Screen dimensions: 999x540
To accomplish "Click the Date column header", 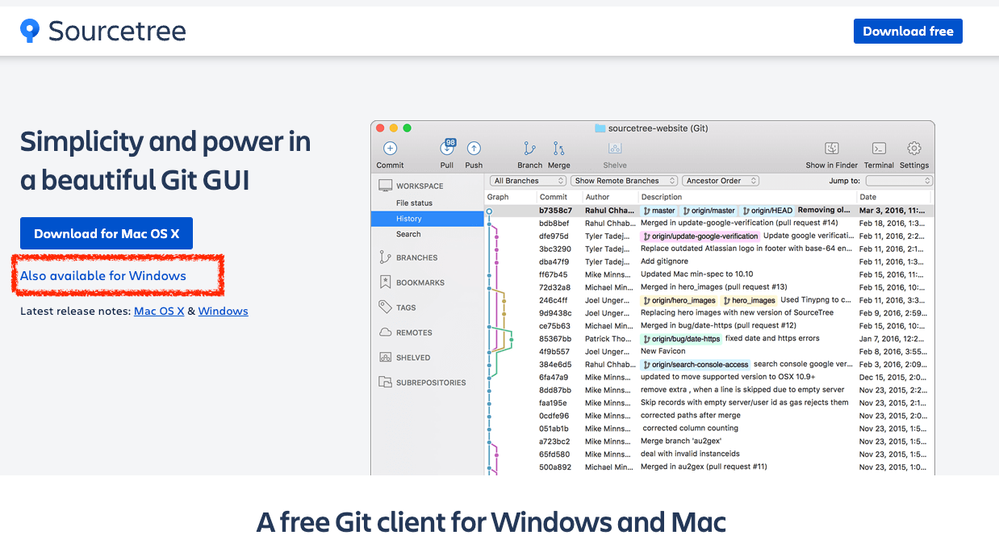I will (868, 197).
